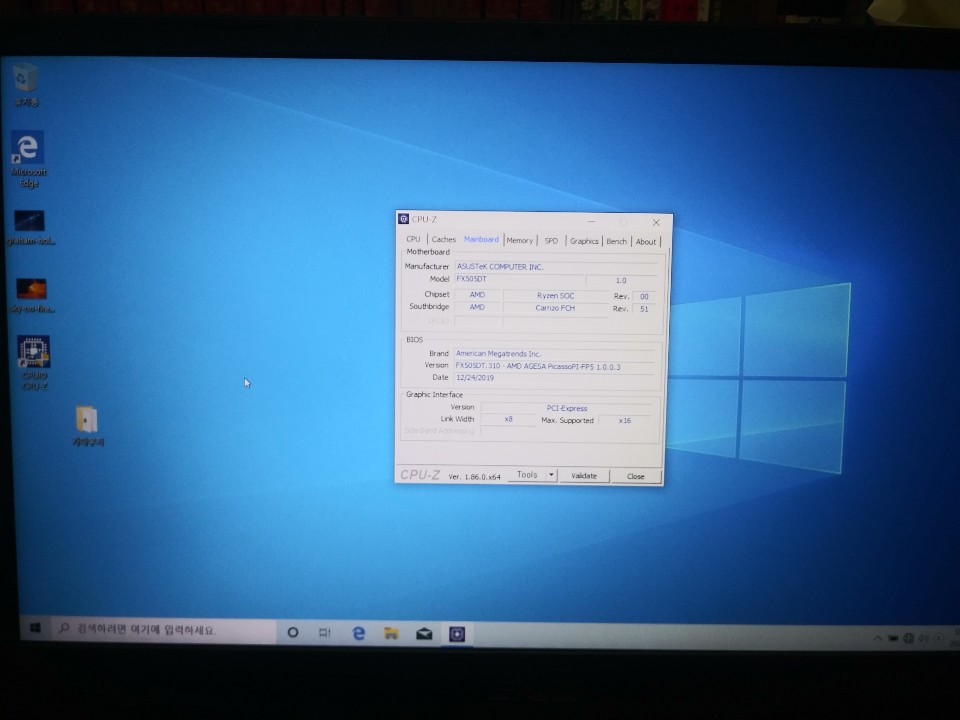The width and height of the screenshot is (960, 720).
Task: Select the gotham wallpaper image file on desktop
Action: (29, 227)
